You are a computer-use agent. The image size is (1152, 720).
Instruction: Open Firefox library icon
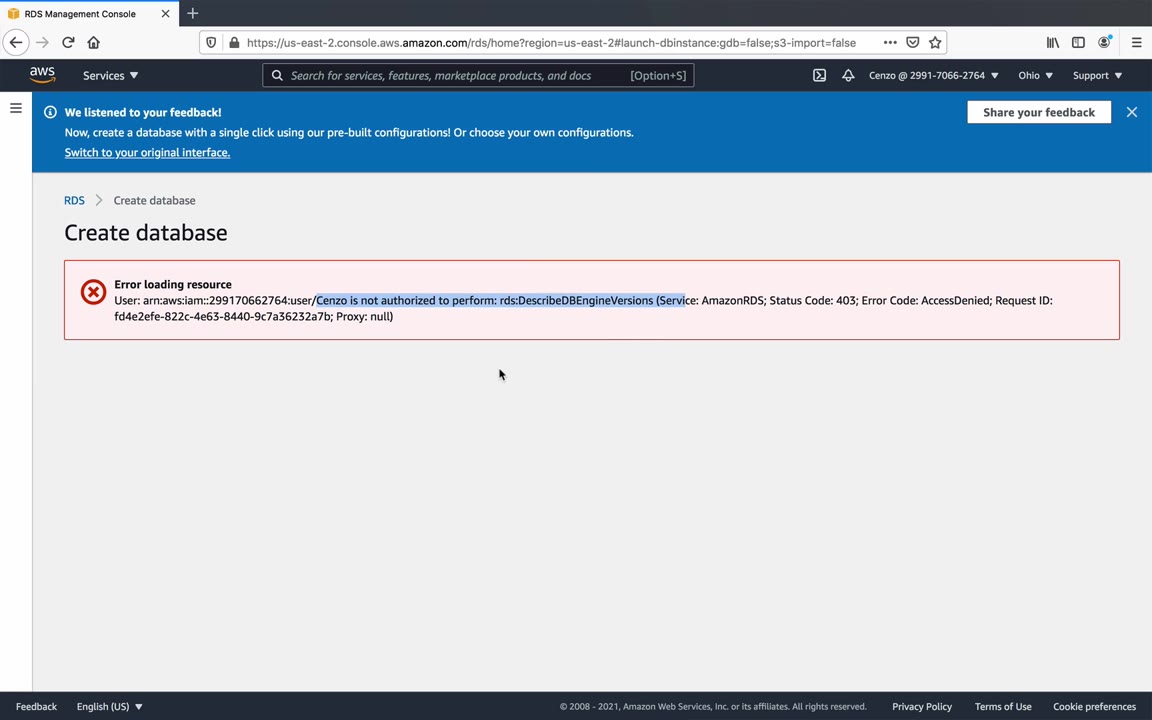point(1053,43)
